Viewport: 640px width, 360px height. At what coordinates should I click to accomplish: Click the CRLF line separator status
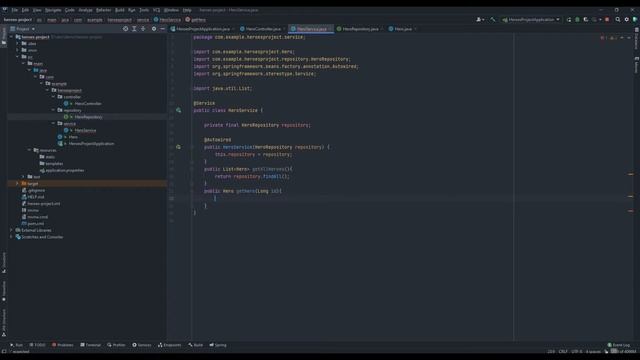(x=563, y=351)
